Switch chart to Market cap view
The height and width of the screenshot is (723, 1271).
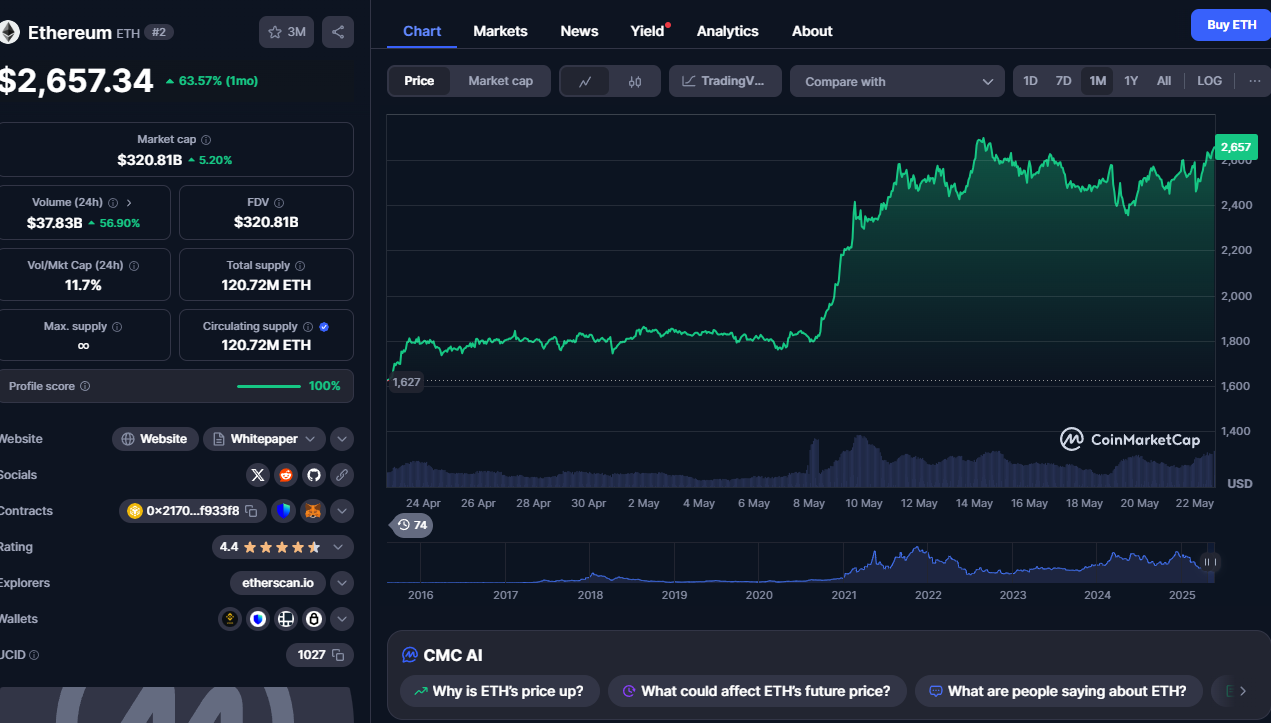[x=500, y=81]
